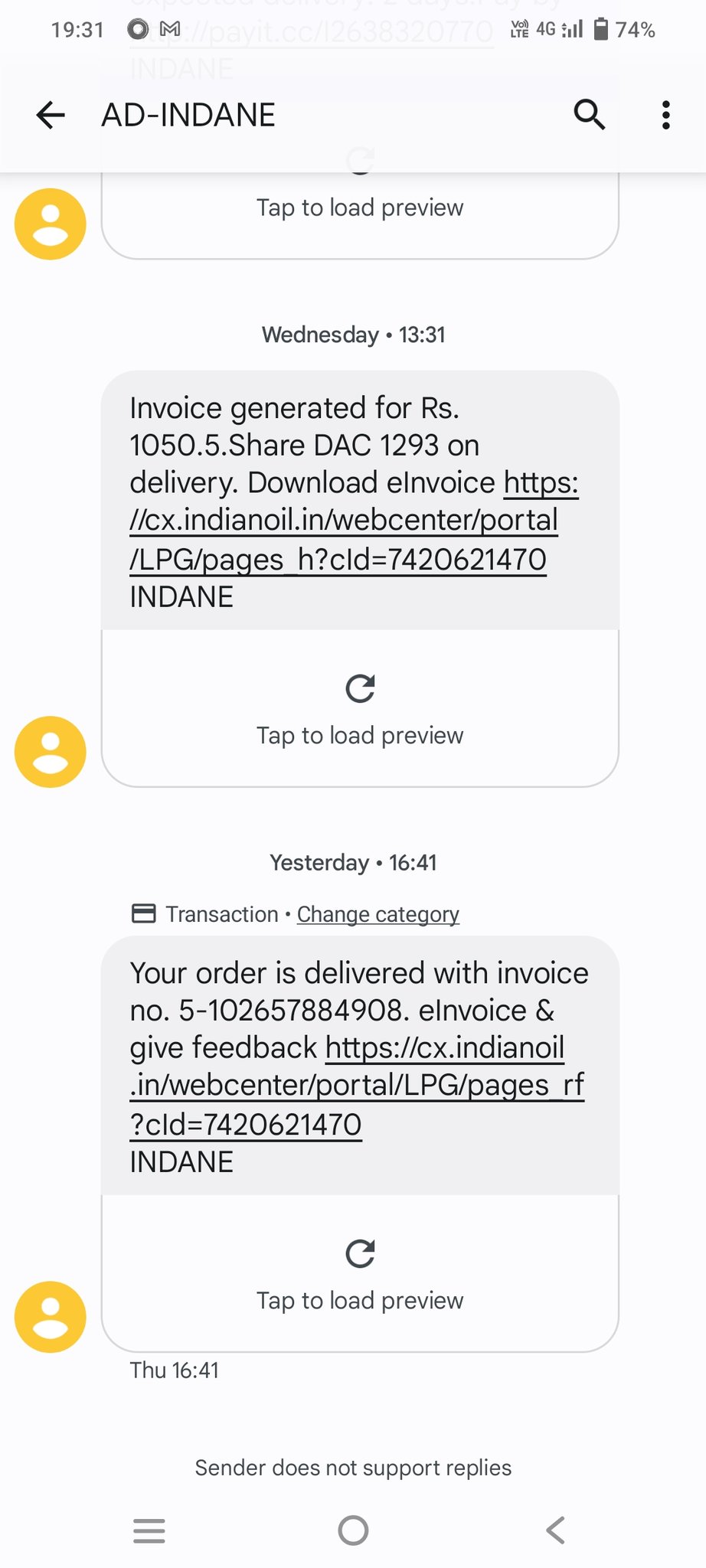Reload preview icon under the delivered order message

point(360,1253)
